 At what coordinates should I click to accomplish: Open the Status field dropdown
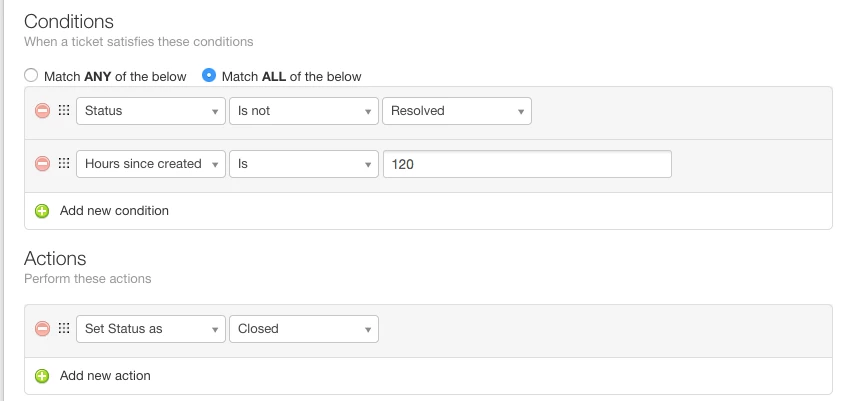pos(151,111)
